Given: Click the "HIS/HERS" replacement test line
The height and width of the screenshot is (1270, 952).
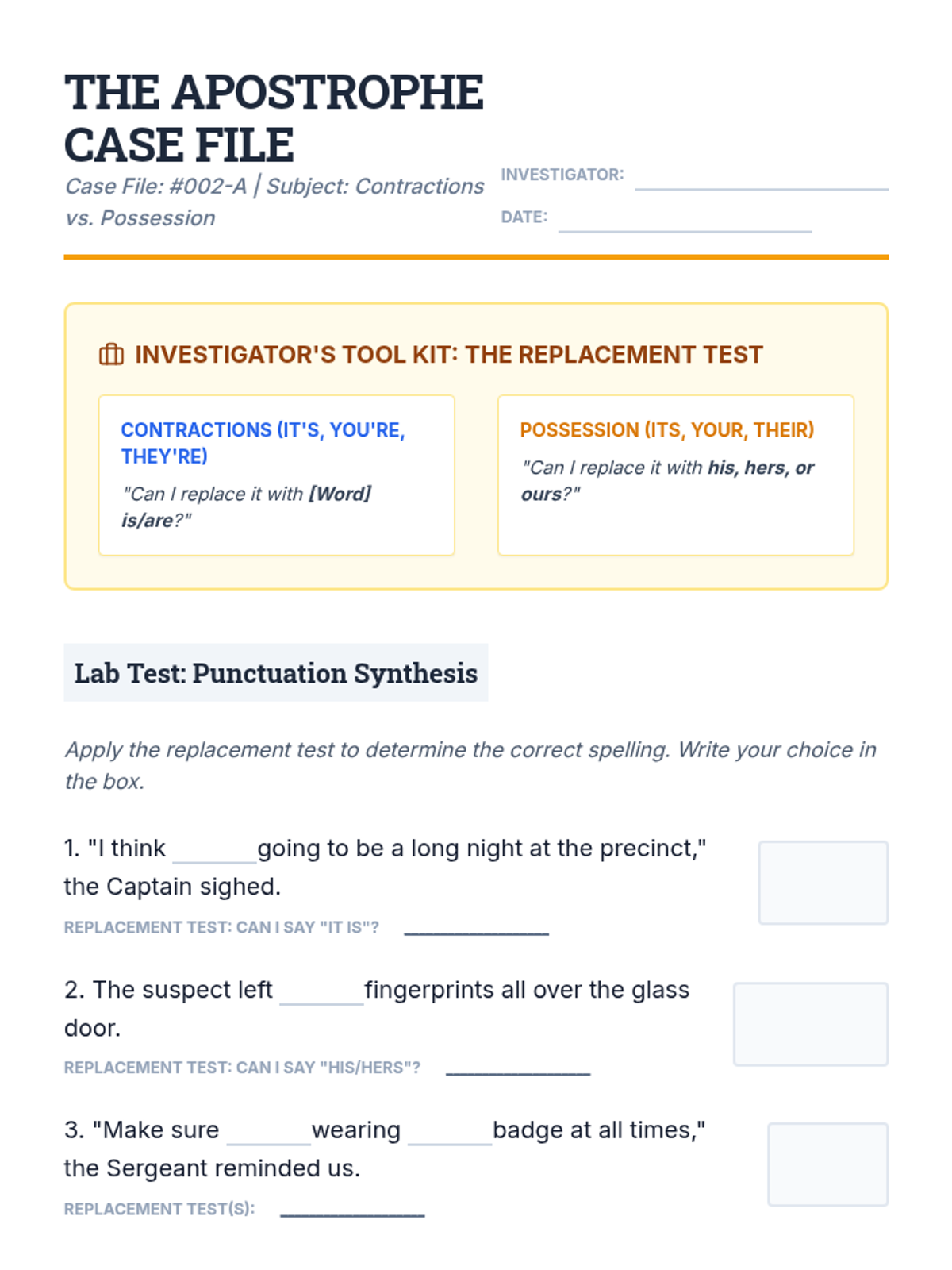Looking at the screenshot, I should click(518, 1068).
